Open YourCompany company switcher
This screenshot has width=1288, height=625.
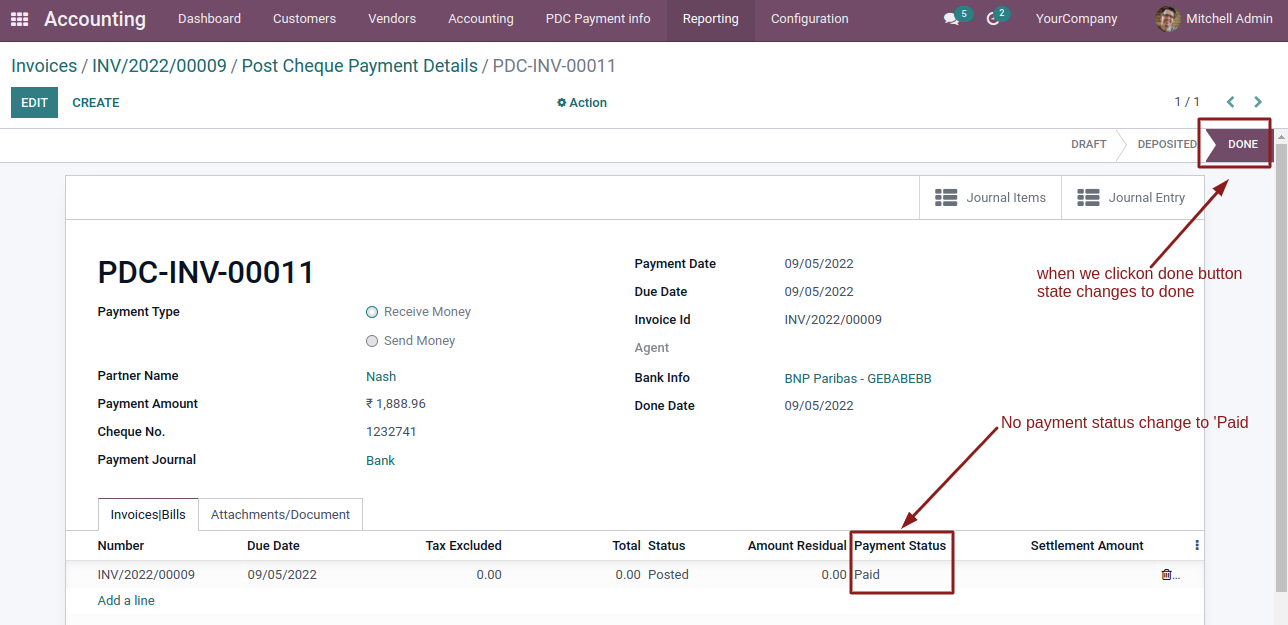tap(1076, 19)
